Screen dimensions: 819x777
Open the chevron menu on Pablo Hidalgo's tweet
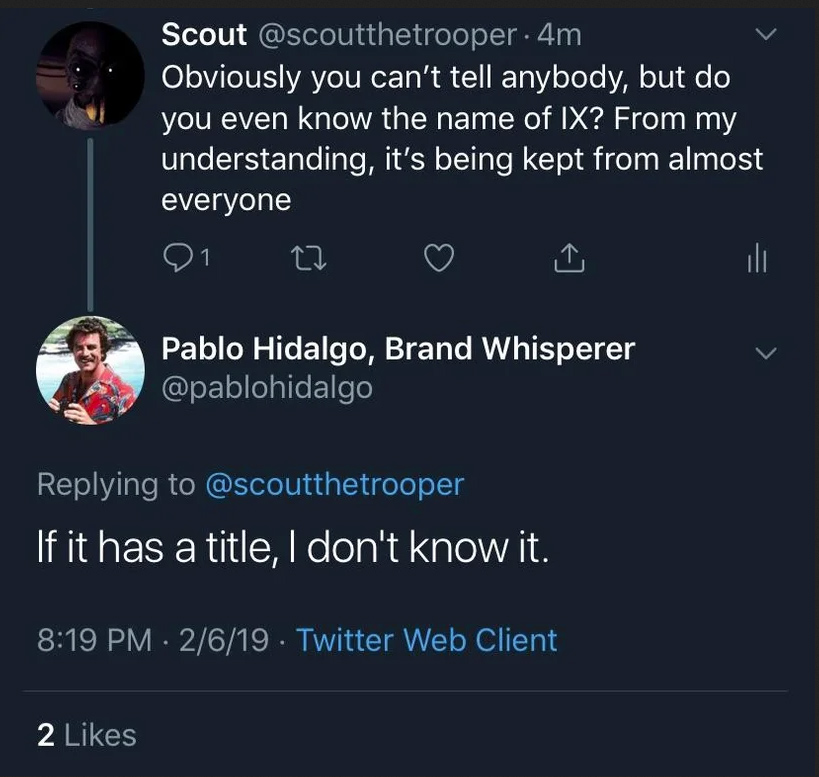tap(765, 354)
